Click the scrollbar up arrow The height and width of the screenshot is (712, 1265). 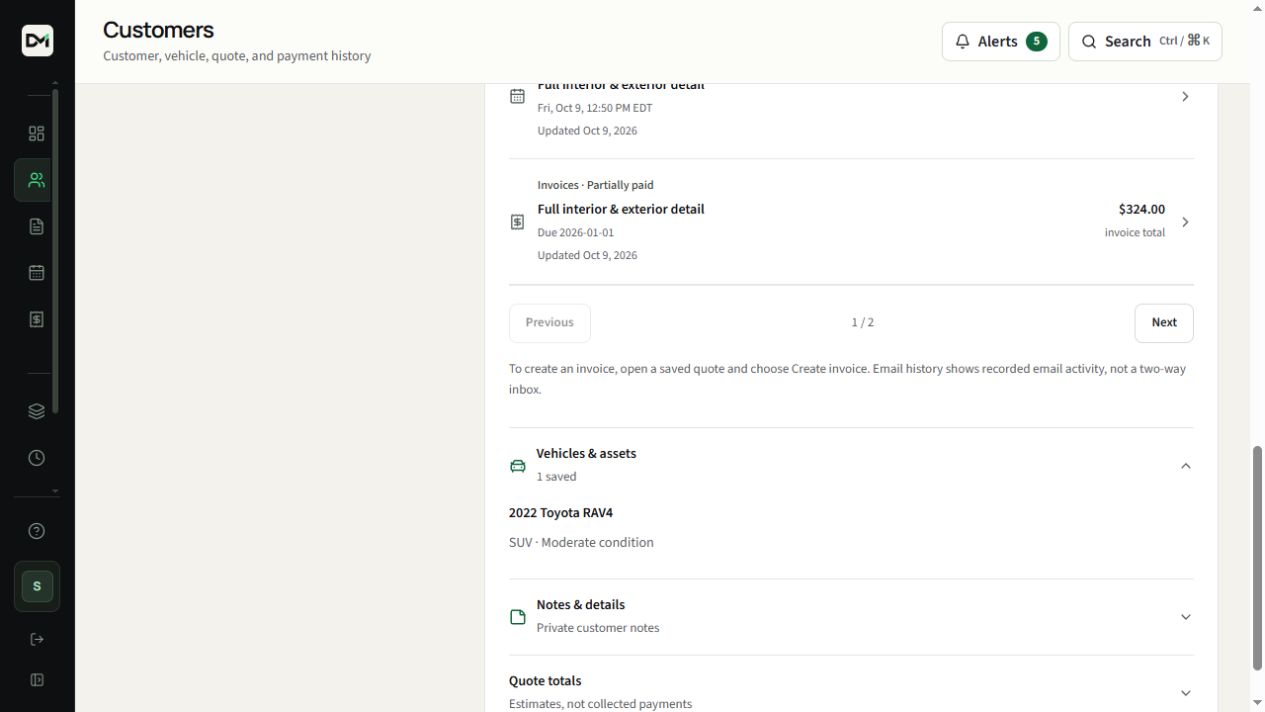1257,8
